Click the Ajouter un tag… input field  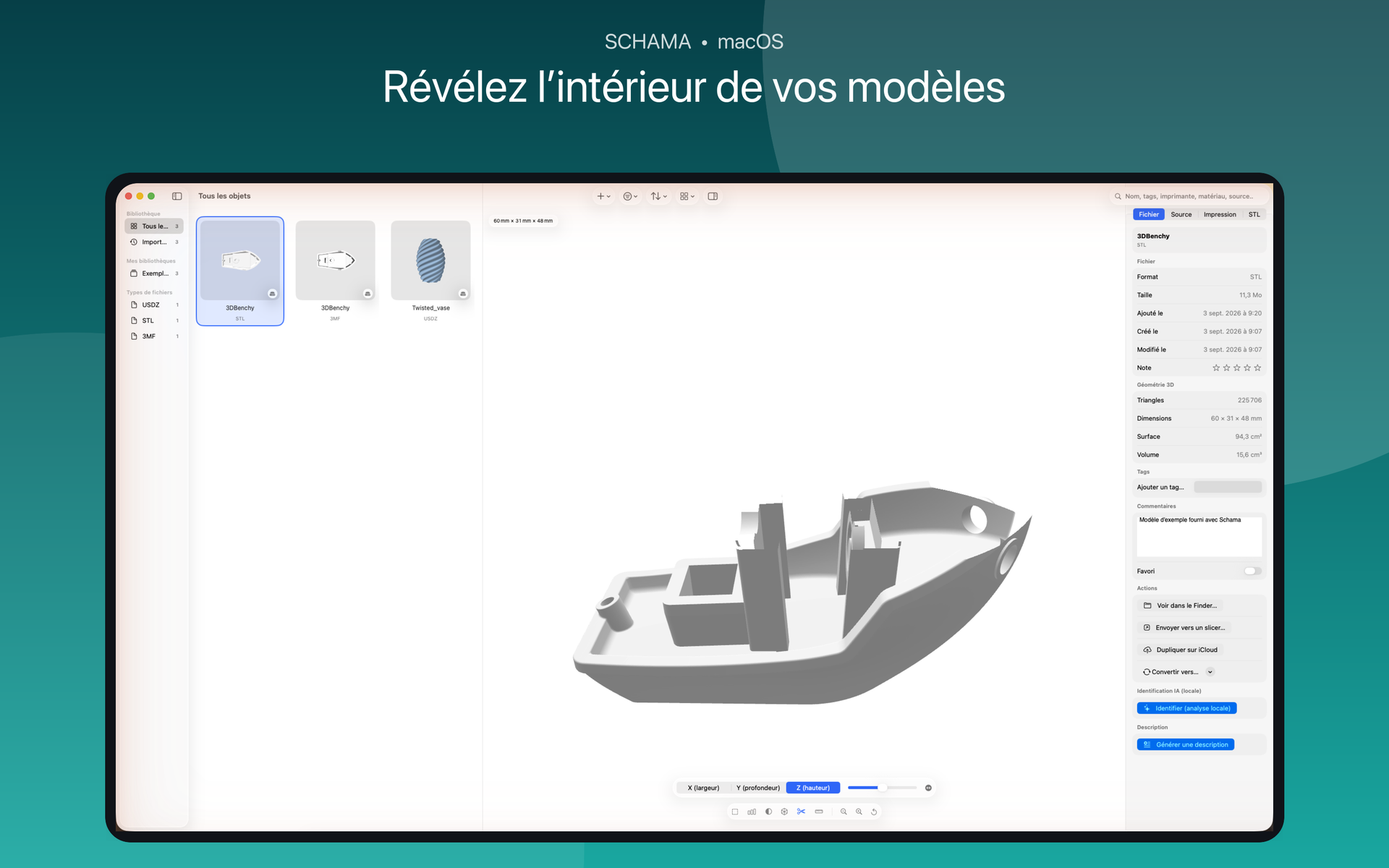coord(1228,488)
